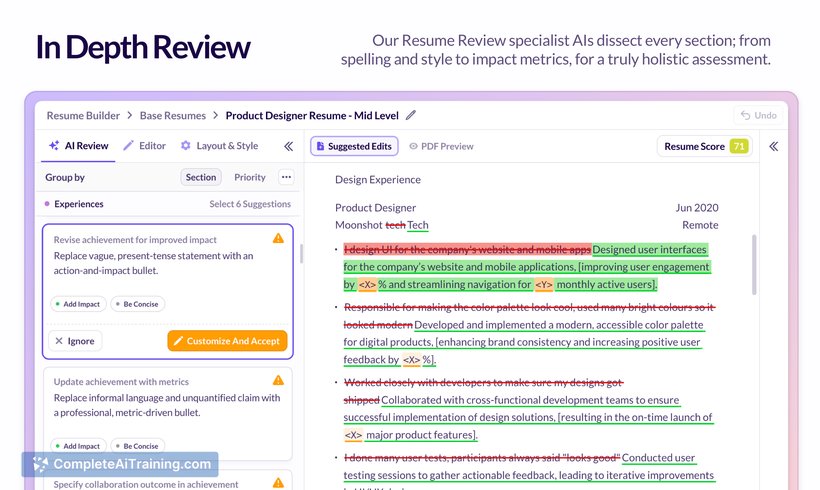
Task: Group suggestions by Priority
Action: pos(250,177)
